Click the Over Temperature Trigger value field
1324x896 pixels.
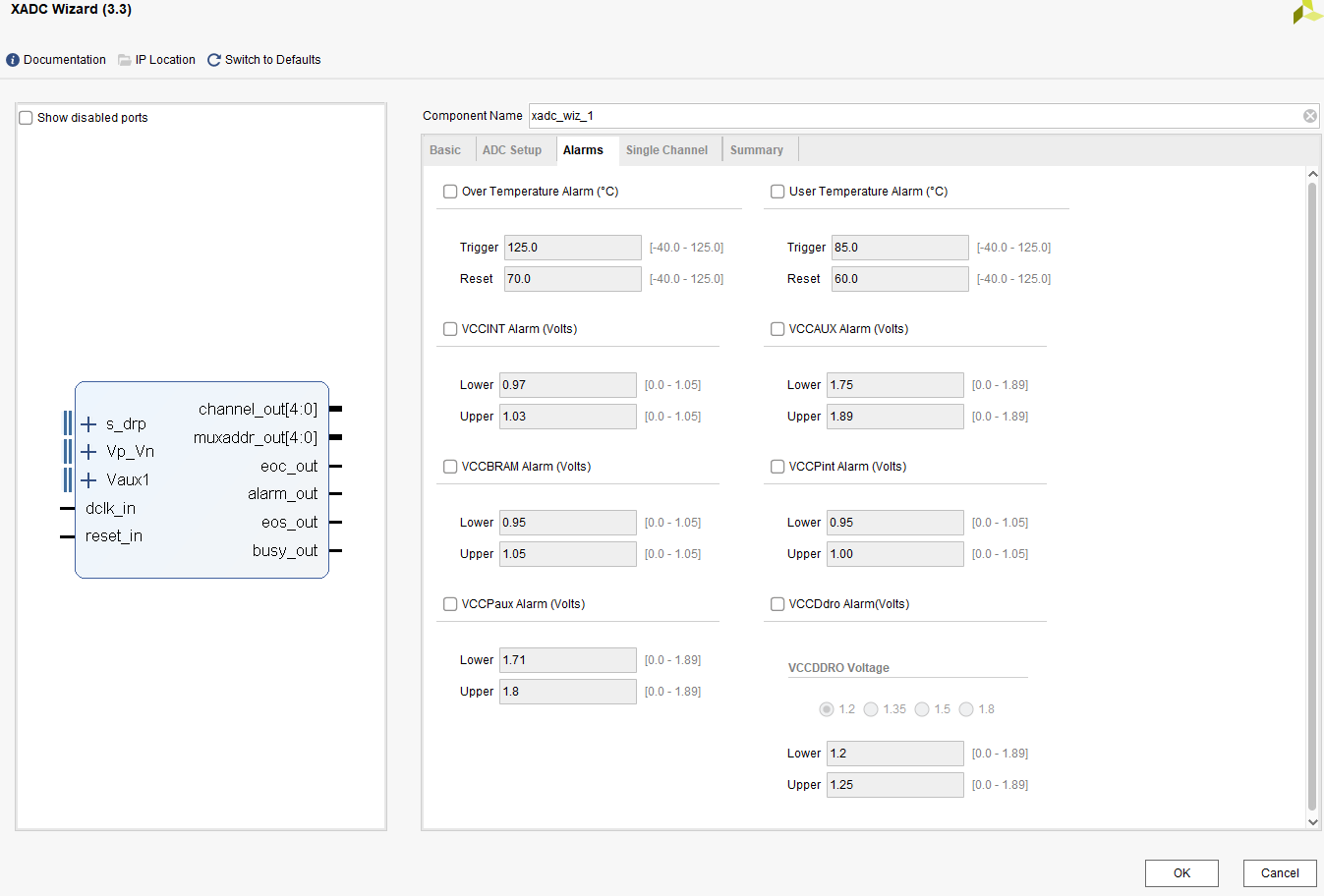pyautogui.click(x=572, y=248)
